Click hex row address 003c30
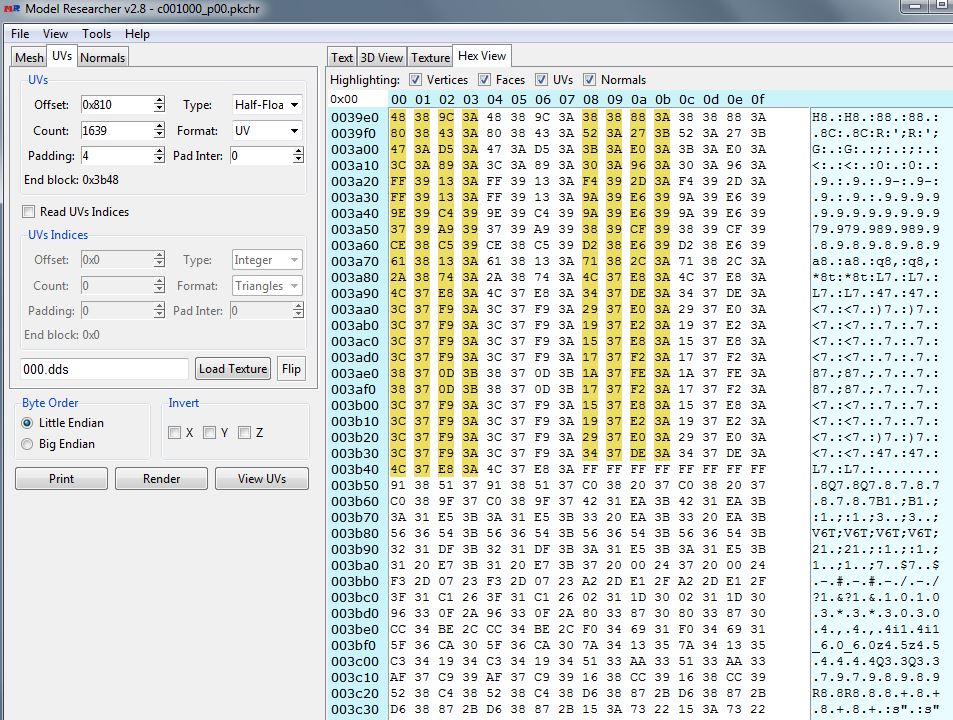Image resolution: width=953 pixels, height=720 pixels. pyautogui.click(x=355, y=709)
